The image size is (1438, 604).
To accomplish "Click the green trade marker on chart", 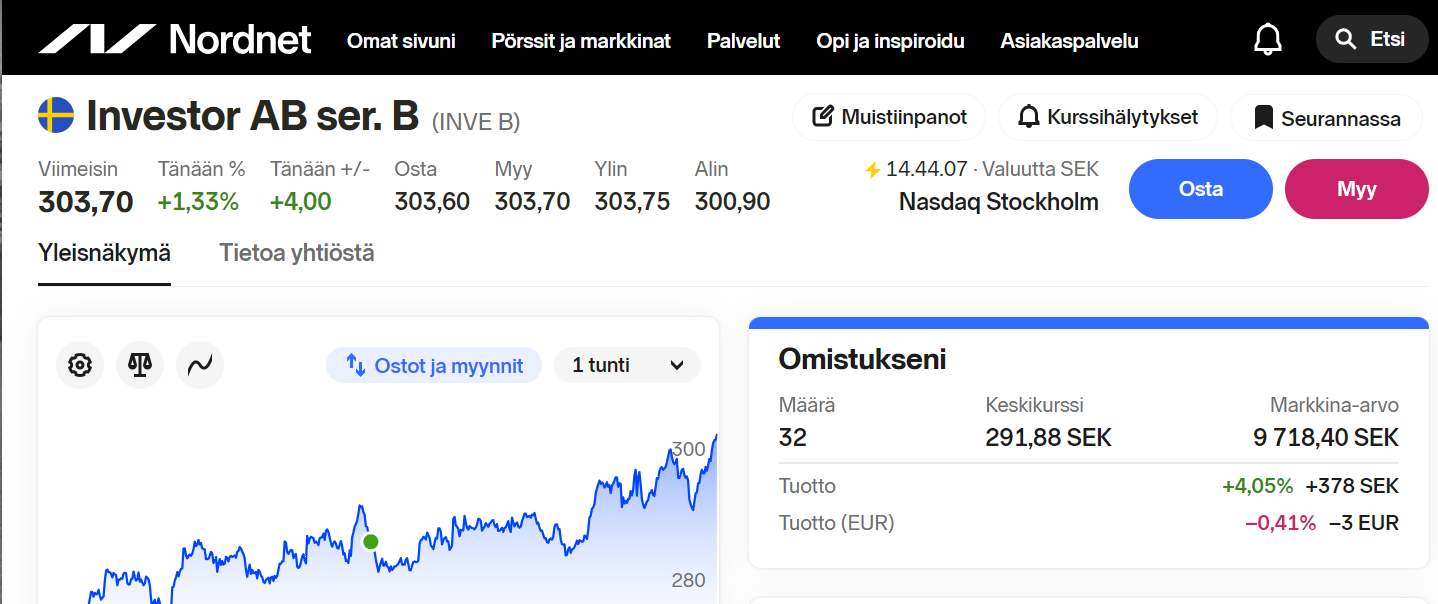I will click(371, 542).
